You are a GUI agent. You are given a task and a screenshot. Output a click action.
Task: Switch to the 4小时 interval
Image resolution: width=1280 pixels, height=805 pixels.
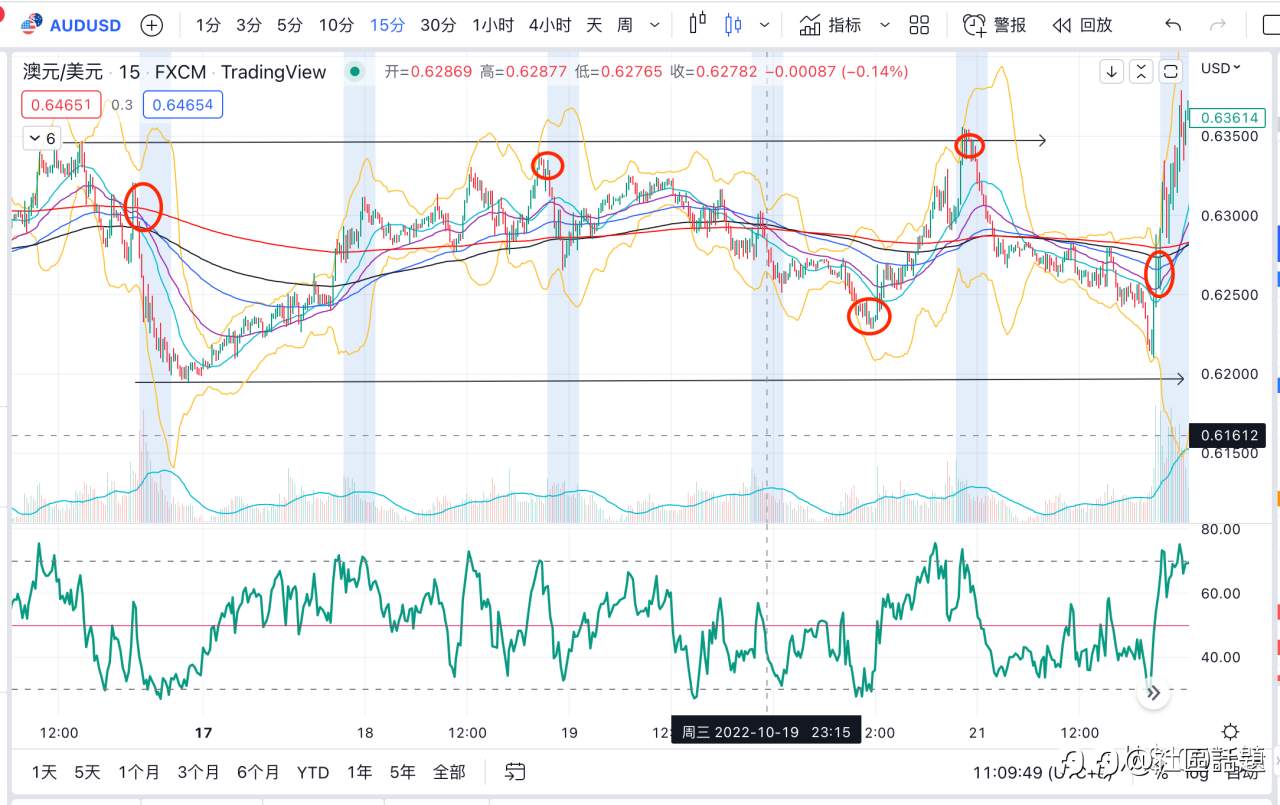click(x=549, y=25)
